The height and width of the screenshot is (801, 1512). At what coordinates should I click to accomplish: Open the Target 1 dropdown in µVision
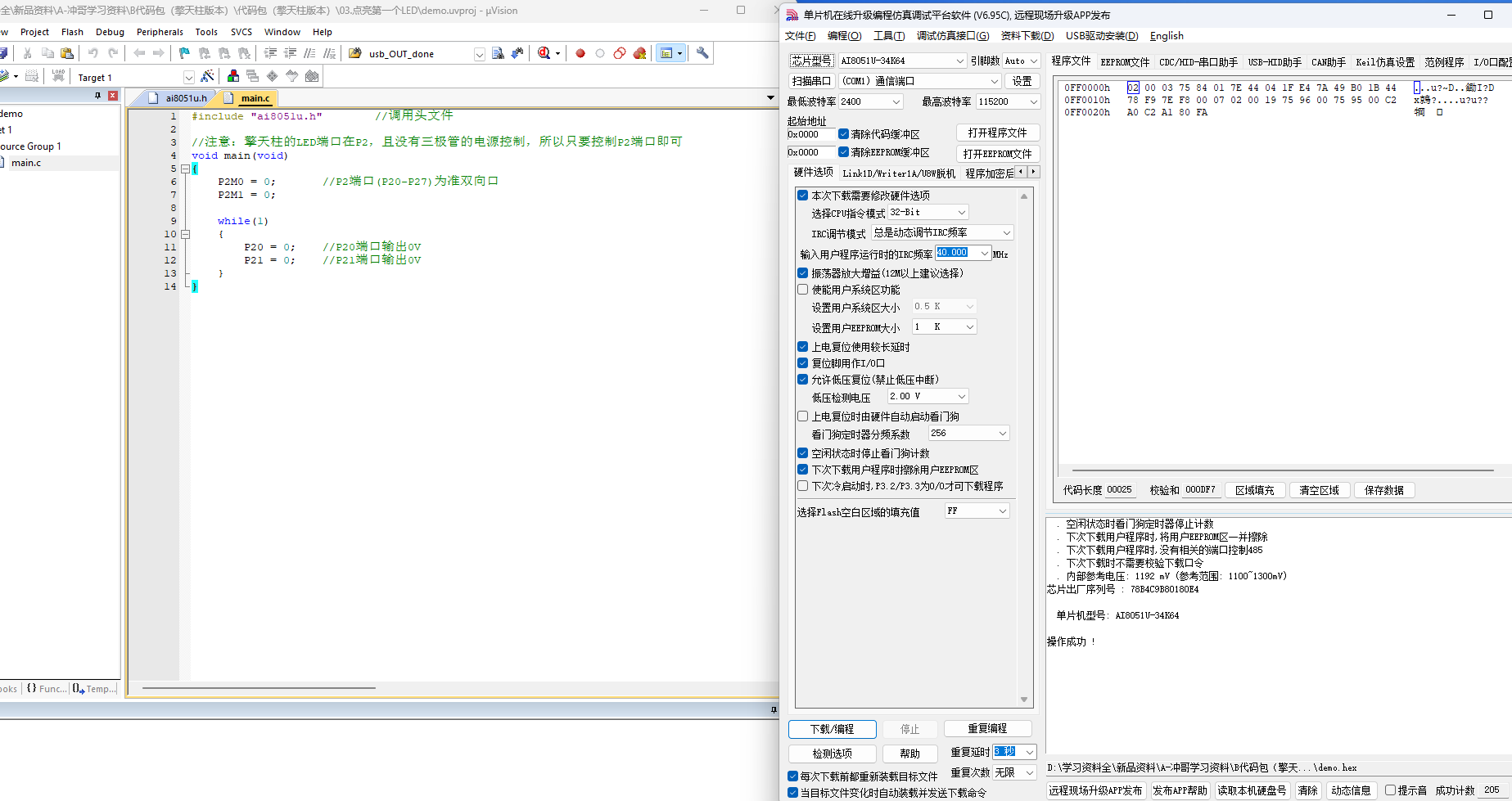[188, 78]
